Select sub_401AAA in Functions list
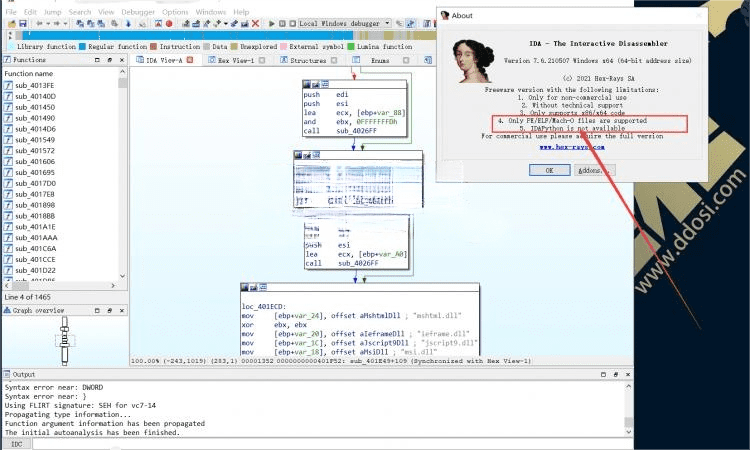 click(x=36, y=238)
